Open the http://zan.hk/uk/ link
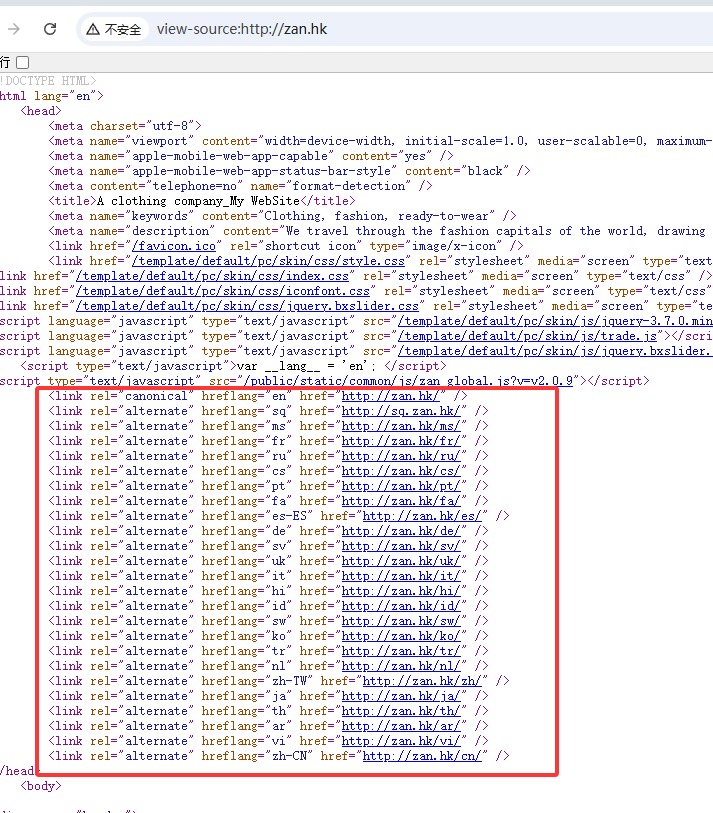 [x=401, y=562]
